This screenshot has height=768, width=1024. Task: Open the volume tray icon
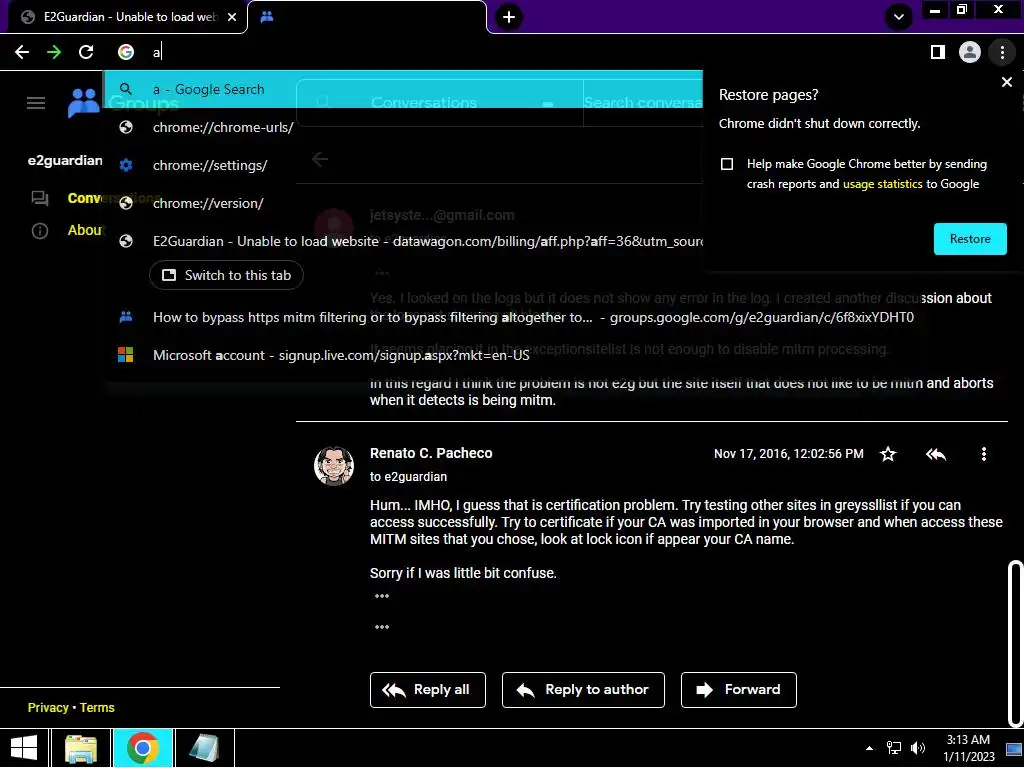(x=918, y=748)
